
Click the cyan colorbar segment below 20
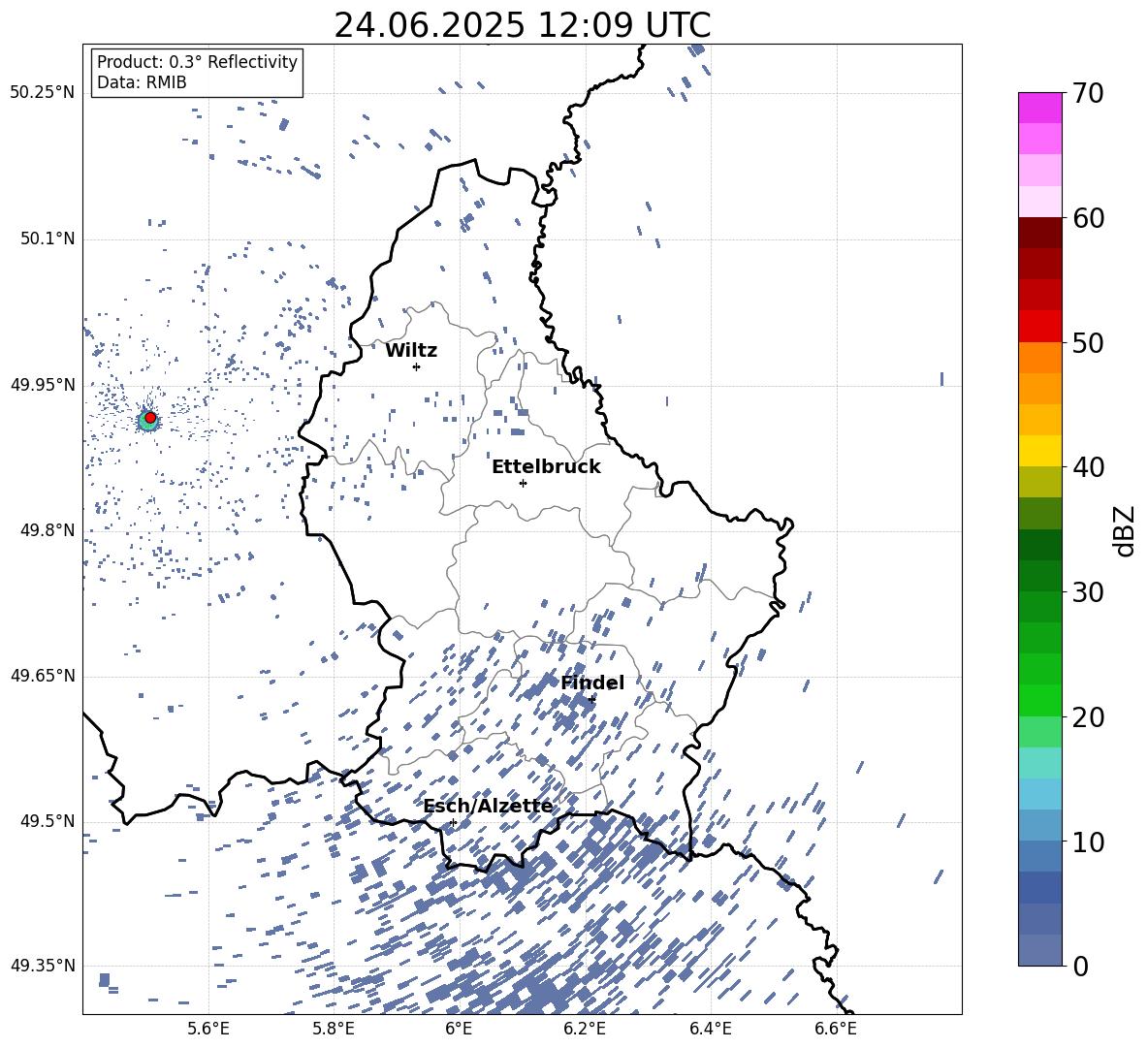[x=1040, y=763]
